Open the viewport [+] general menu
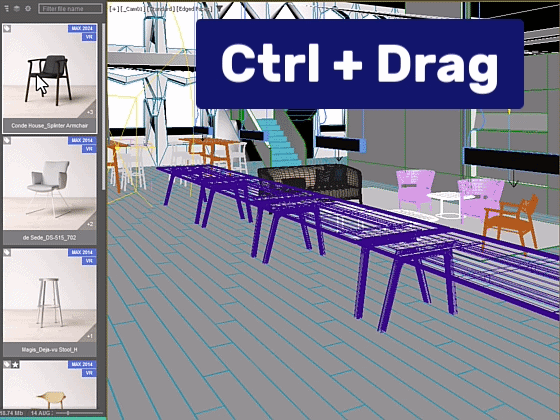The height and width of the screenshot is (420, 560). tap(114, 9)
